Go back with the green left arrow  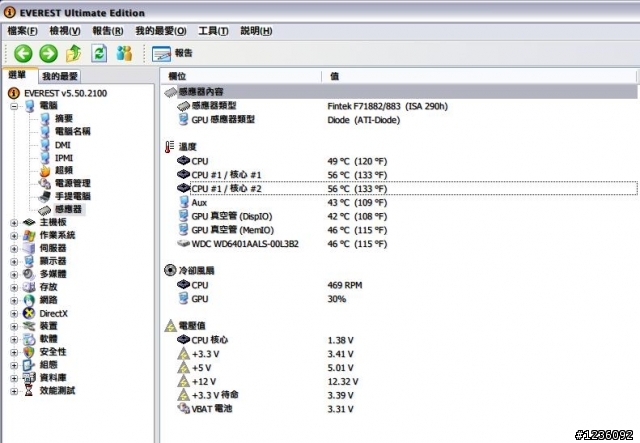click(x=23, y=53)
